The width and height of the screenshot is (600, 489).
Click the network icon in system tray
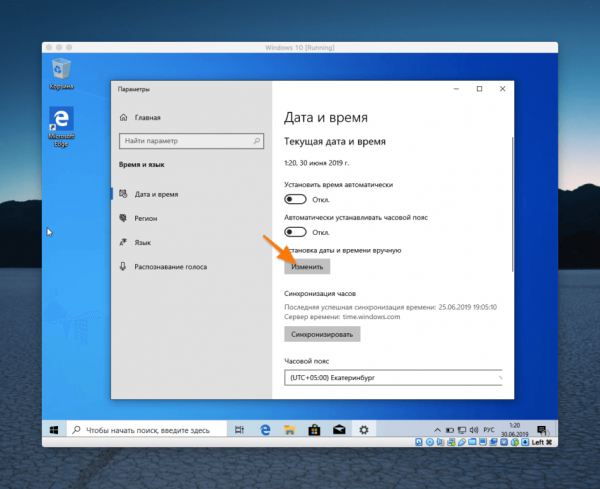click(x=462, y=430)
